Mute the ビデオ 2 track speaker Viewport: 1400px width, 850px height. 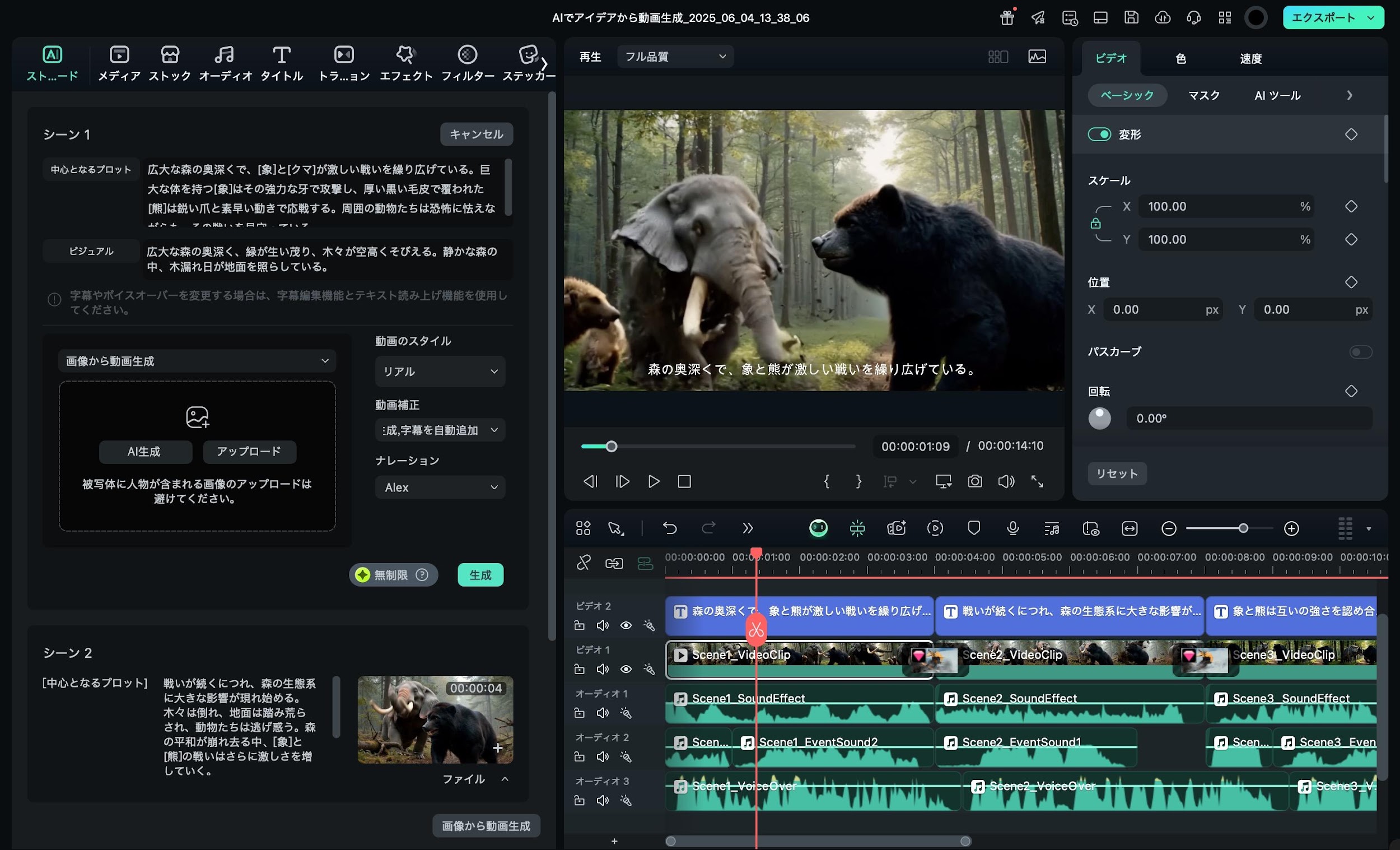click(602, 625)
